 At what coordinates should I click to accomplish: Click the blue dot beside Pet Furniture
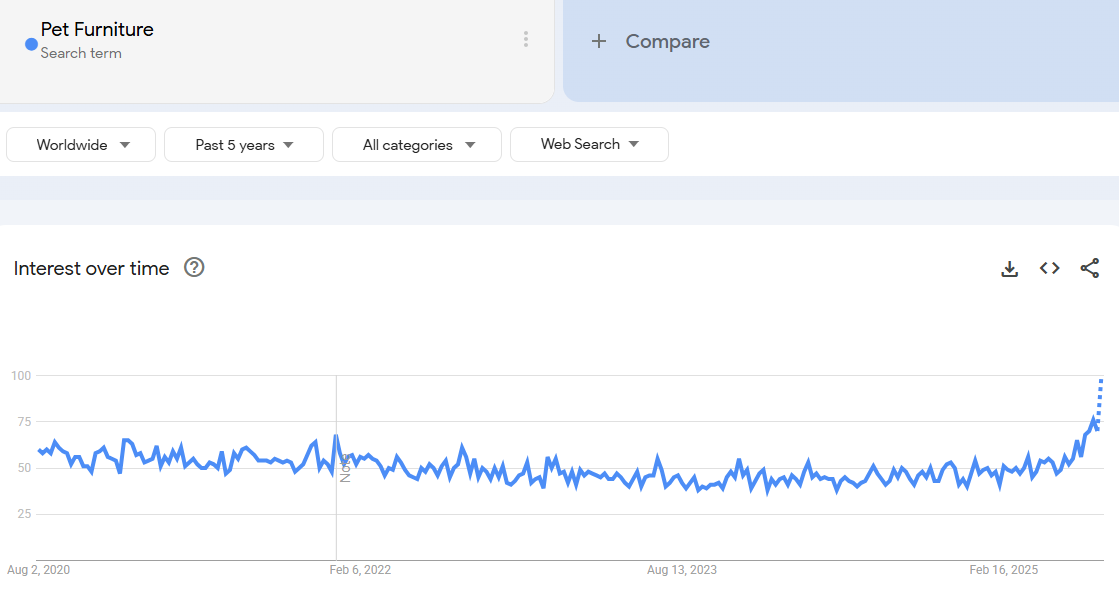(31, 44)
